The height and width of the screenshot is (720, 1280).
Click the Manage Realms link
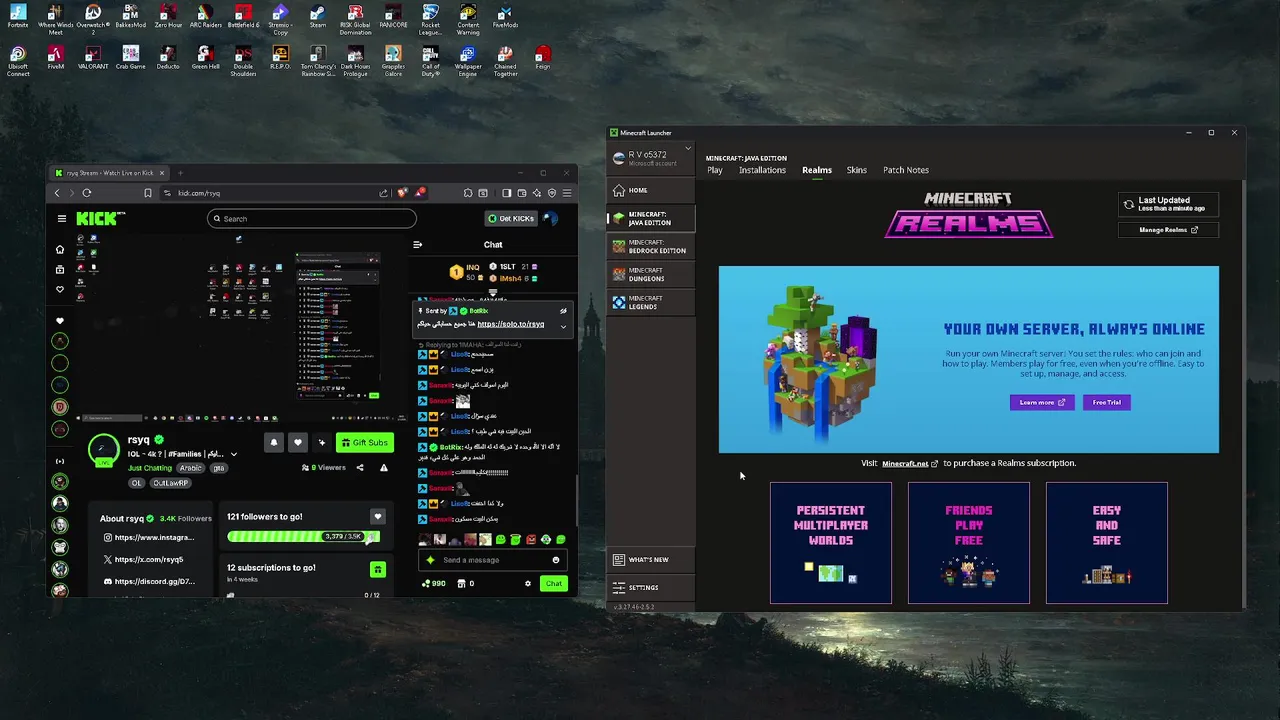(1168, 230)
